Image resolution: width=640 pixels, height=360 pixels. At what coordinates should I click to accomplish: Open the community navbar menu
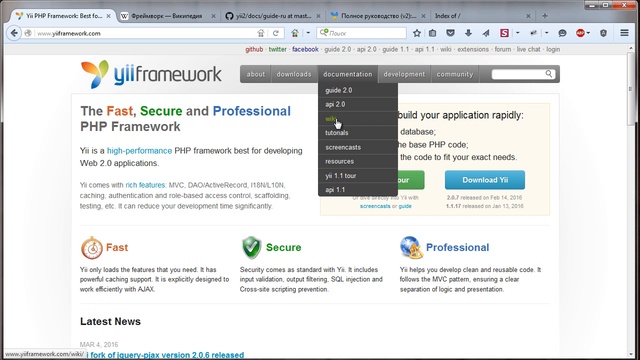[455, 74]
